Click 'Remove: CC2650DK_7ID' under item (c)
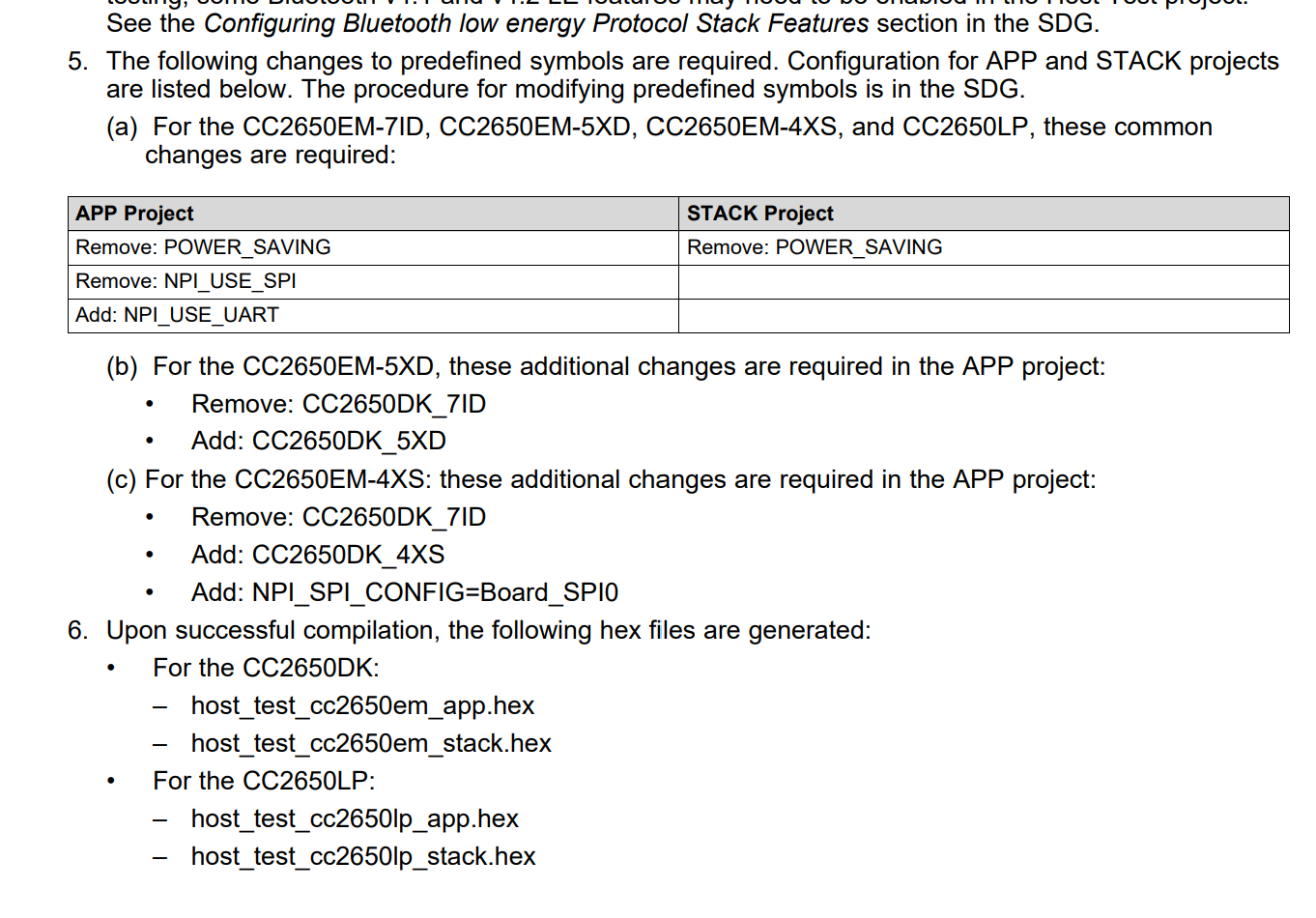Screen dimensions: 1316x918 (338, 517)
